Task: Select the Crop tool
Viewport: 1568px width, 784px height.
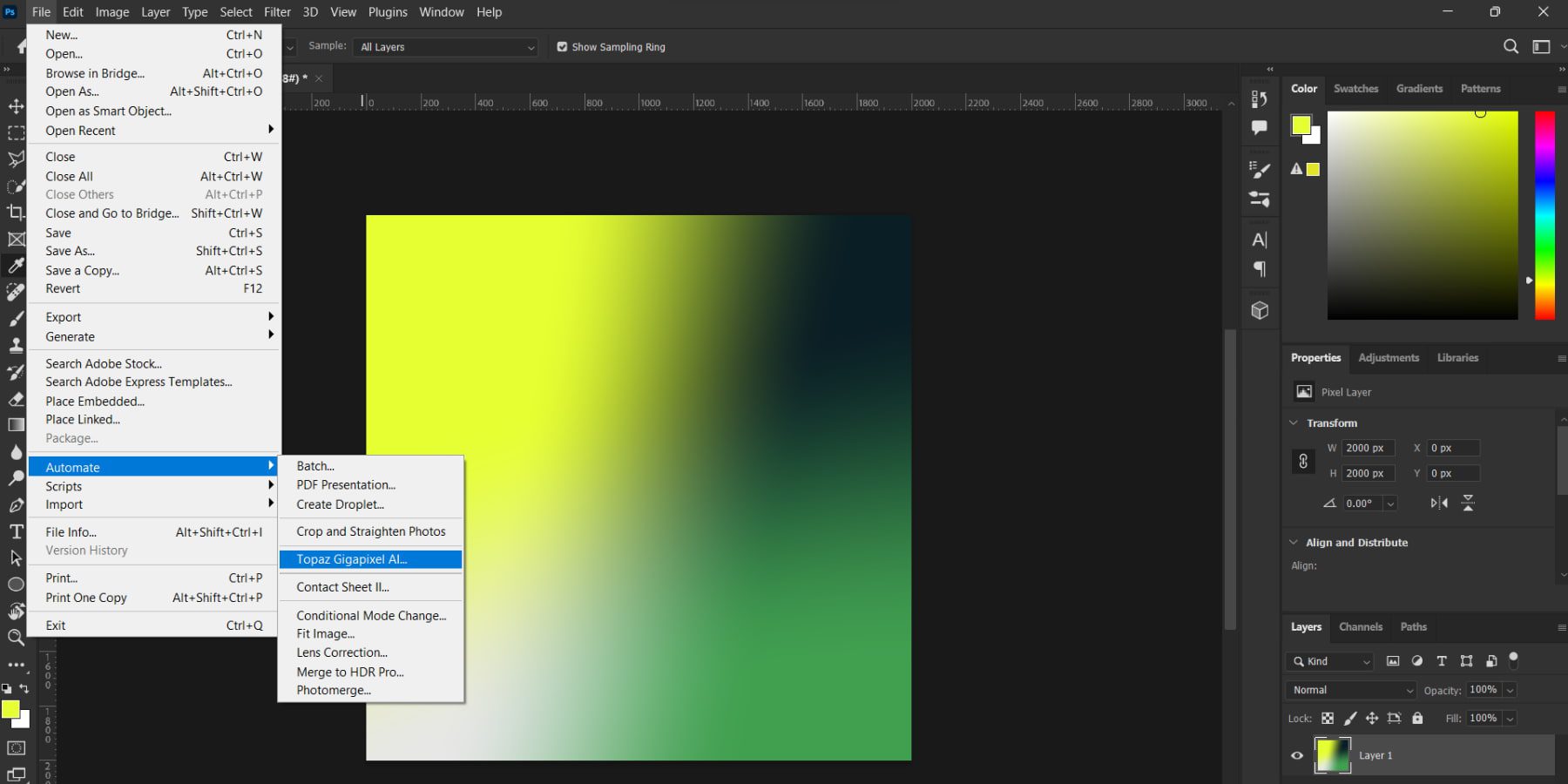Action: tap(15, 213)
